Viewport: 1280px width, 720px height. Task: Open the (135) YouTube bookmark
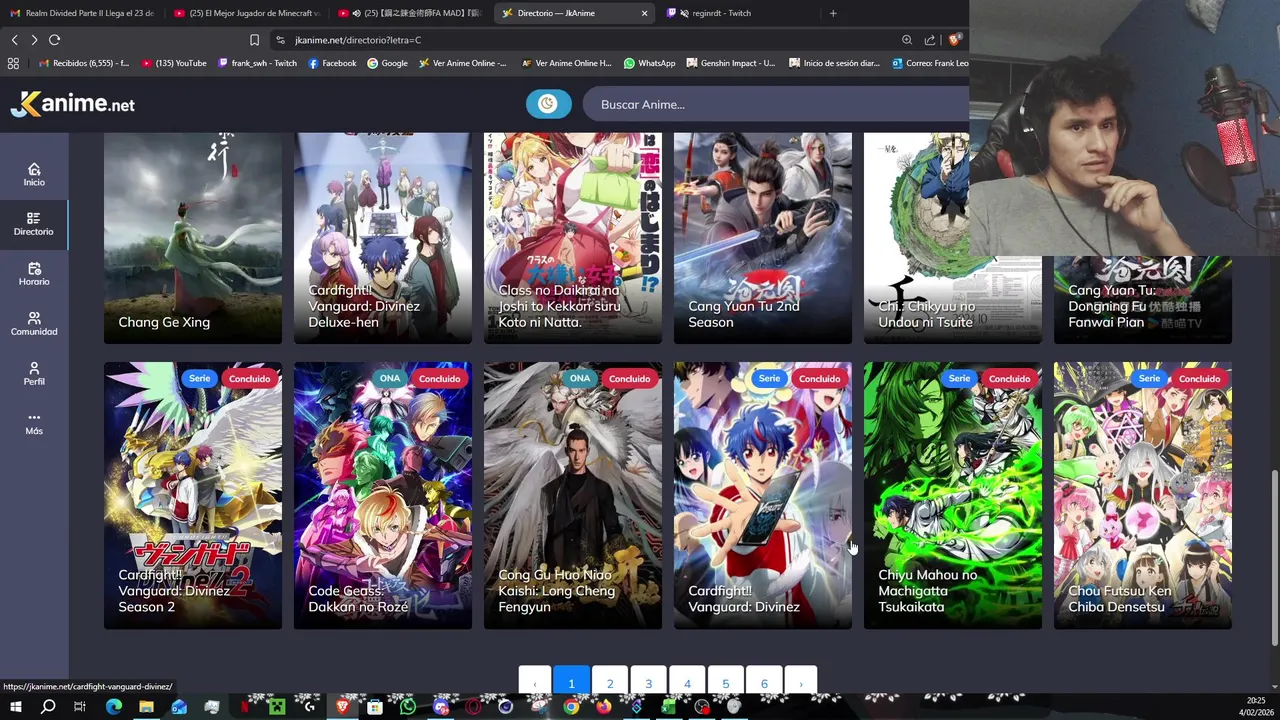point(174,63)
